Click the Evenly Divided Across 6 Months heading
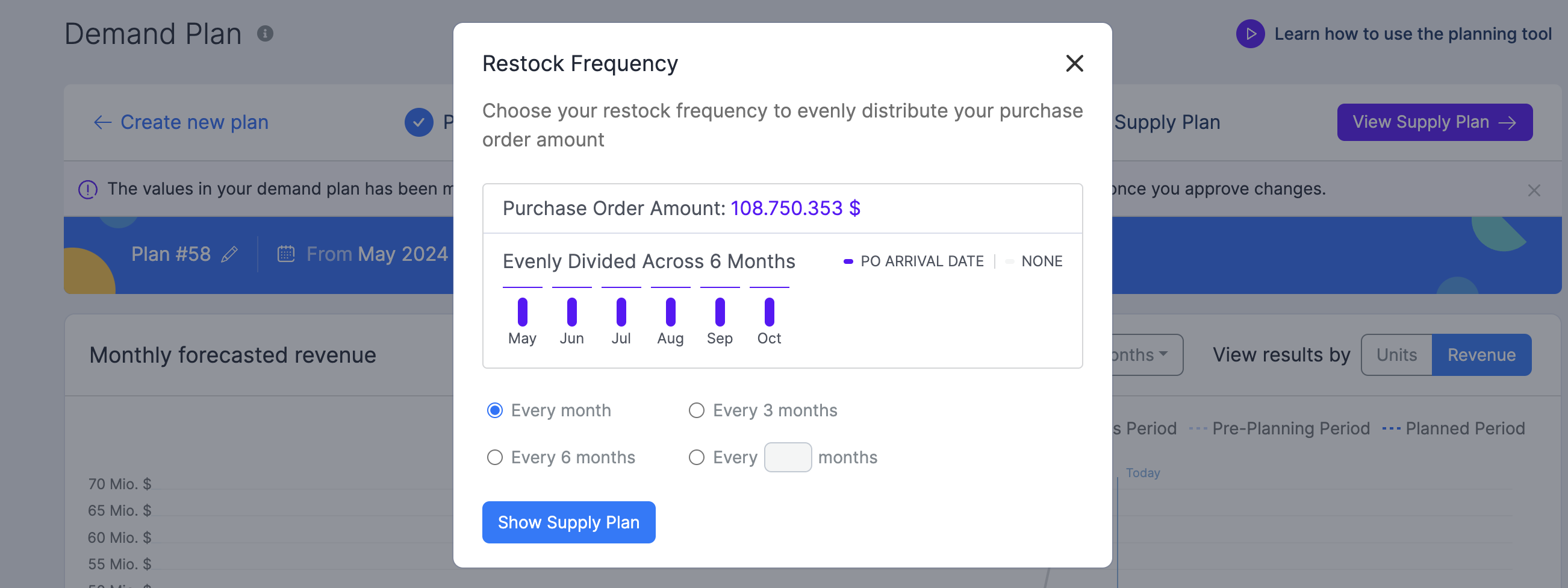This screenshot has width=1568, height=588. [x=649, y=261]
